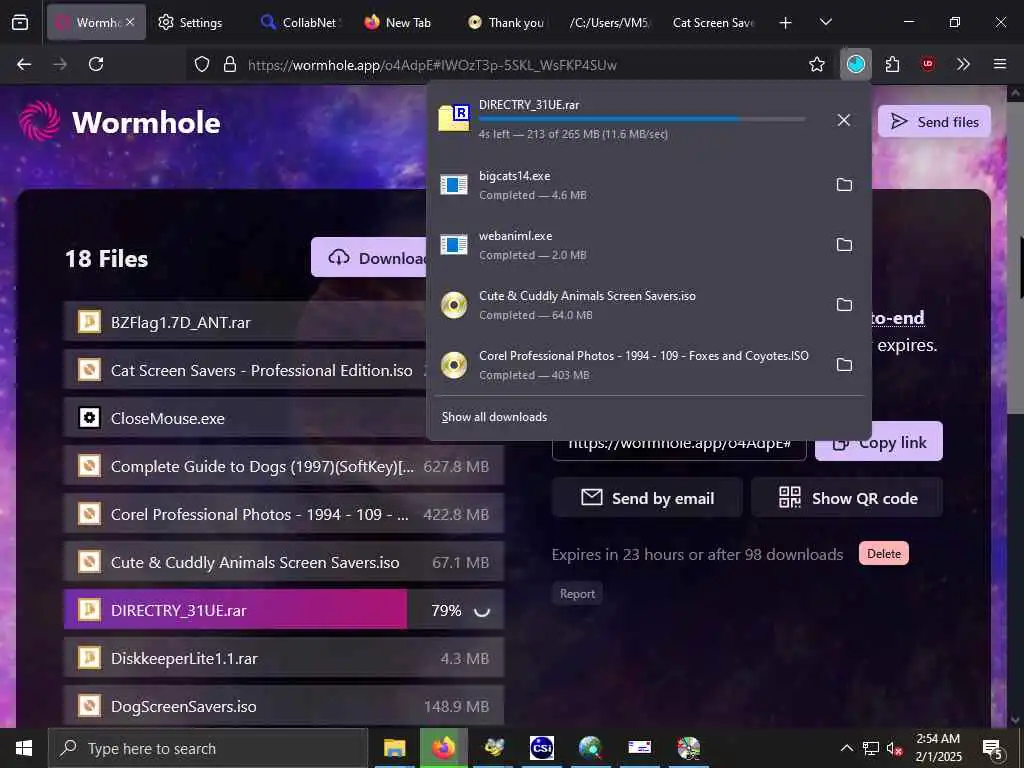Screen dimensions: 1024x768
Task: Click Copy link button
Action: point(879,442)
